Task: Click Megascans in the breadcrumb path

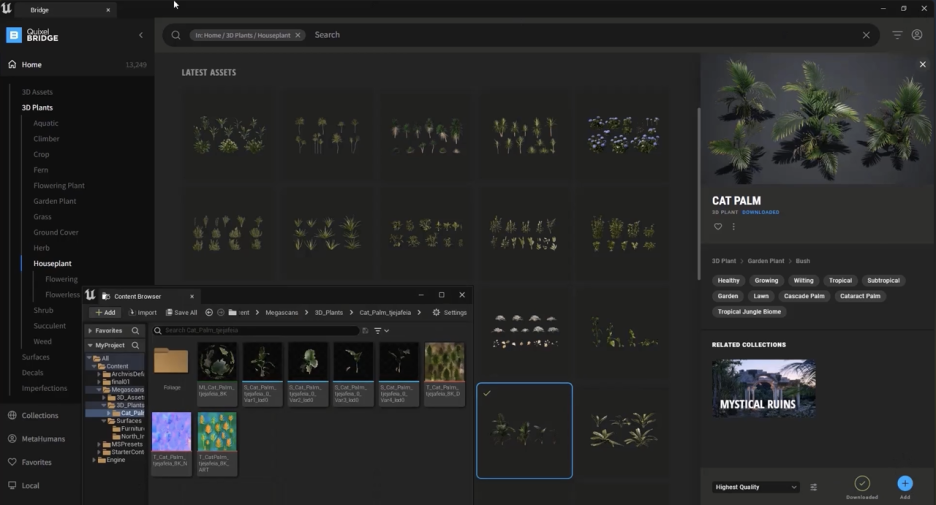Action: 282,312
